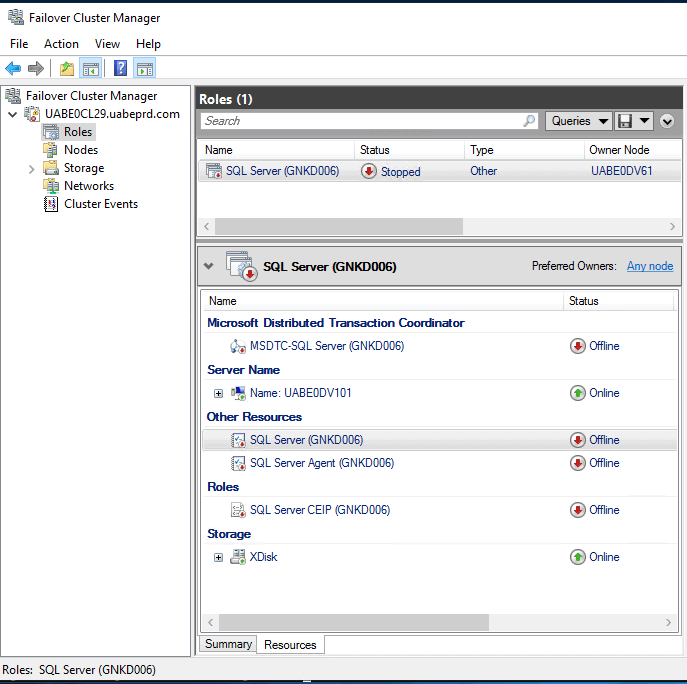Click the save query floppy icon
Viewport: 687px width, 684px height.
(625, 121)
